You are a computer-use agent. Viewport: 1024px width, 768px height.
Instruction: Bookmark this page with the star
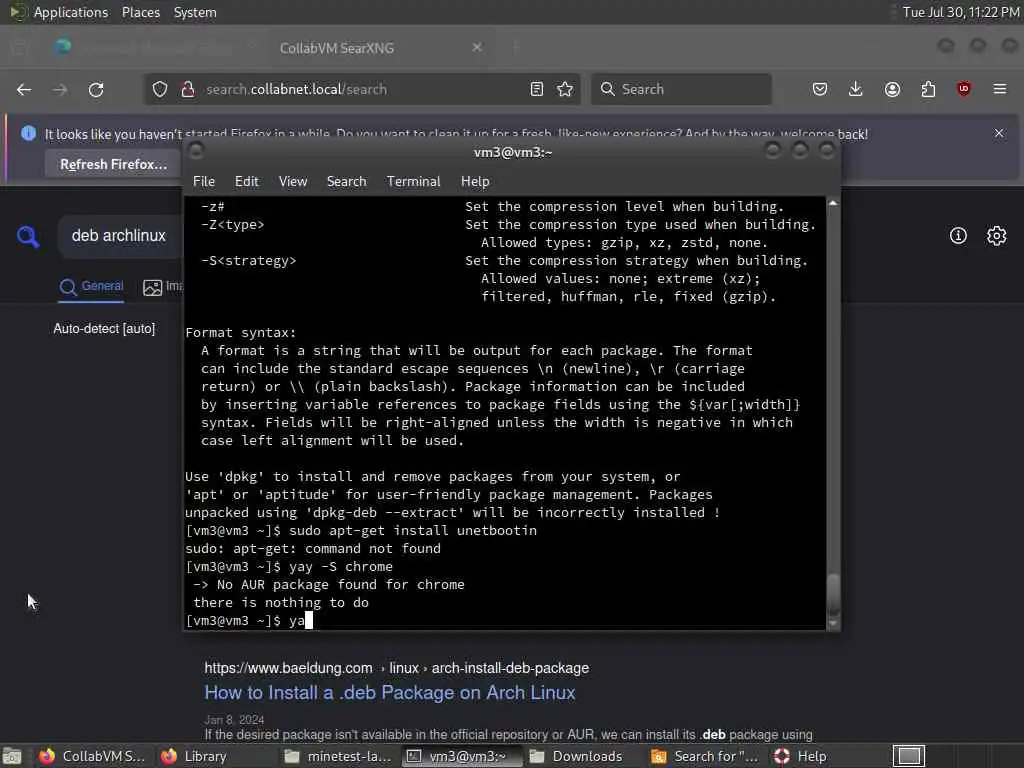point(566,89)
